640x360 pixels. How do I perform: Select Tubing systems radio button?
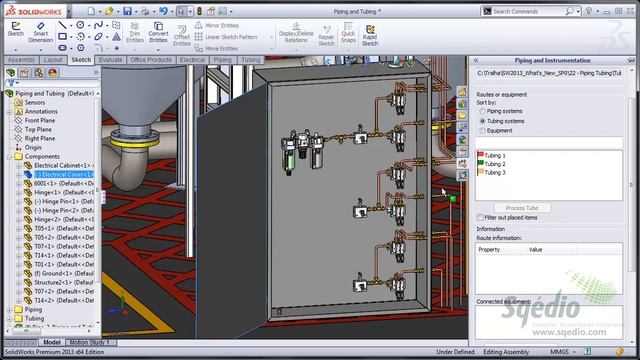(x=482, y=121)
